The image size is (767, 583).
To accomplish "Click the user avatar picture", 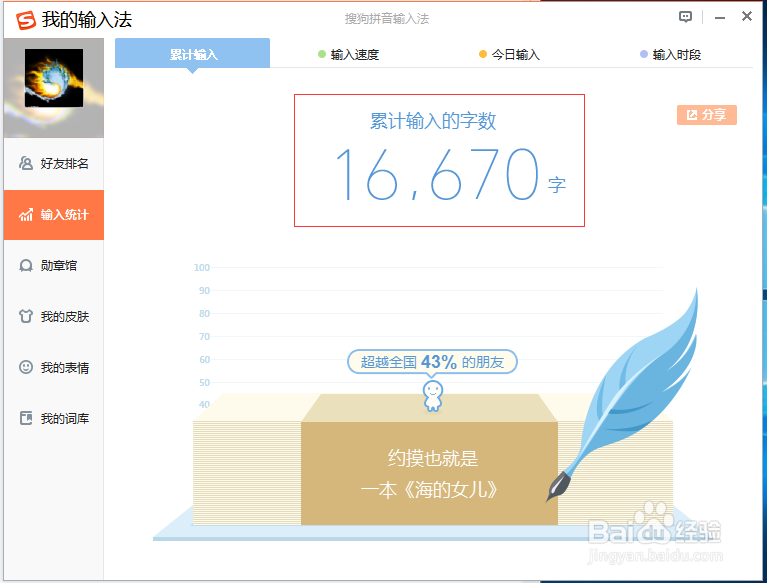I will pyautogui.click(x=54, y=78).
